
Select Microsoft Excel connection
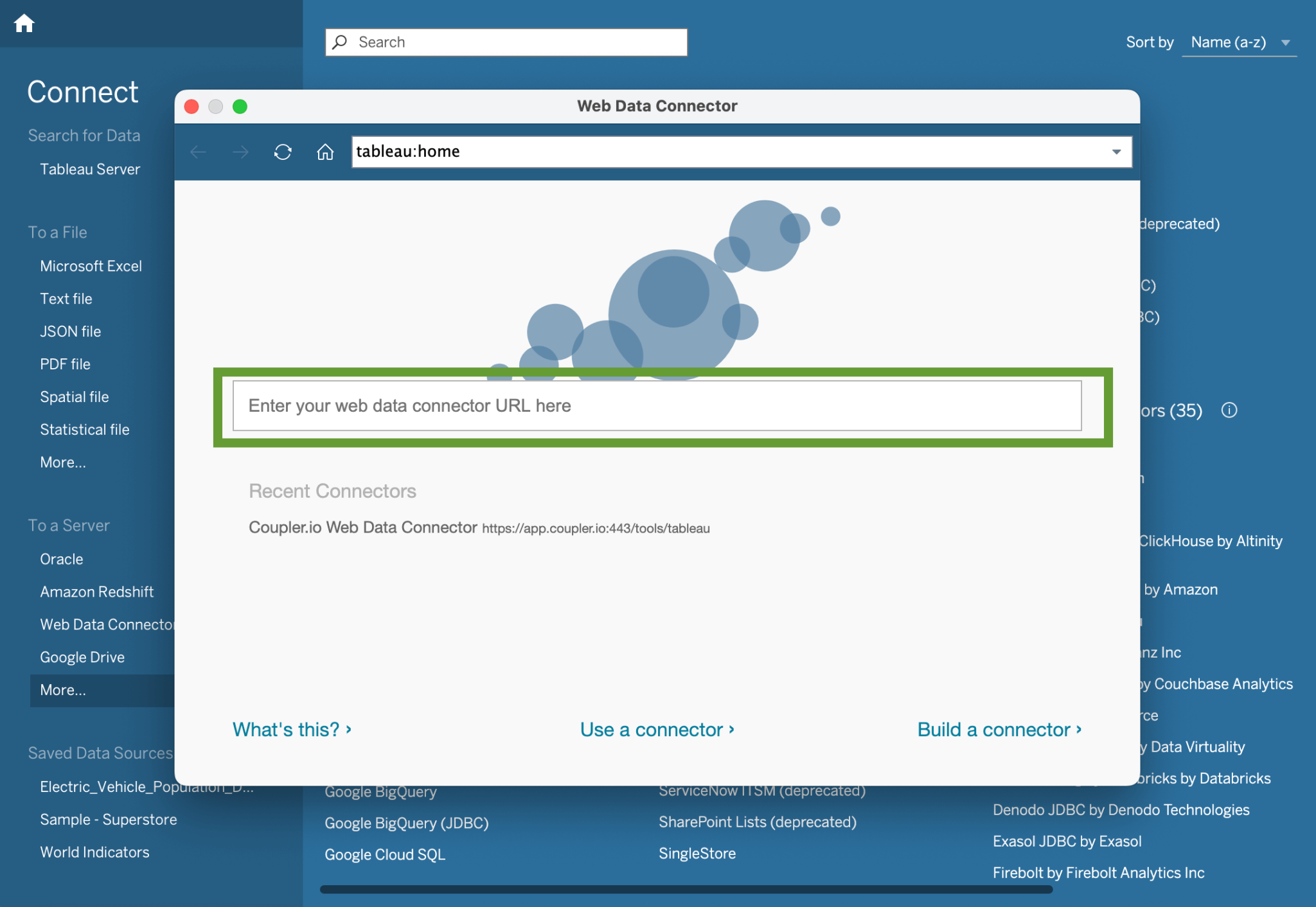91,266
